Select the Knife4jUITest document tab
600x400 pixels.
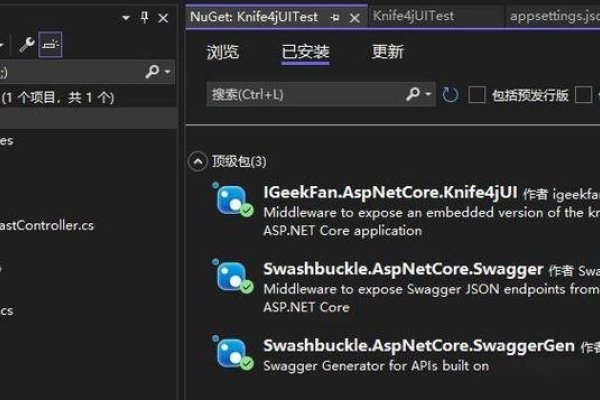(413, 16)
